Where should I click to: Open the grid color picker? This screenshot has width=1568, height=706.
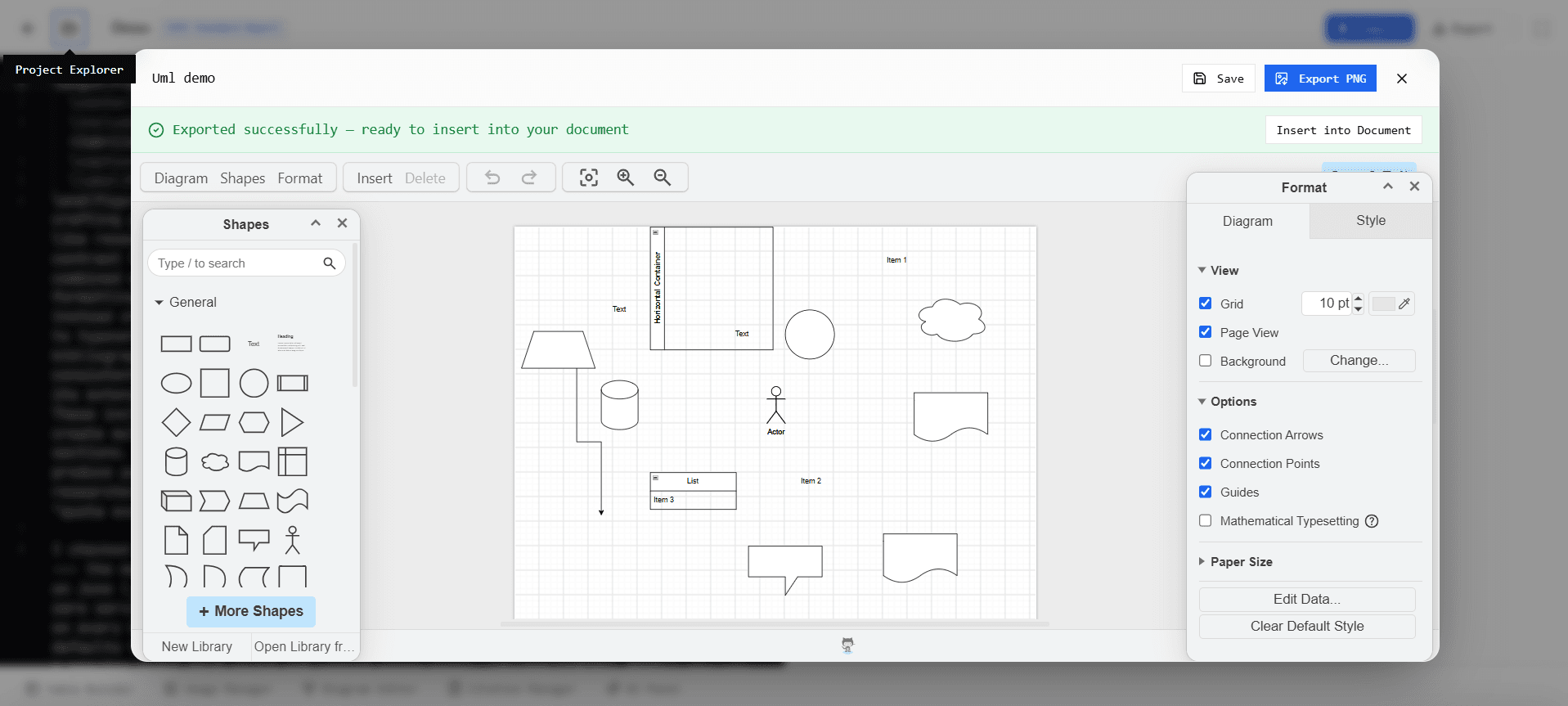coord(1391,304)
